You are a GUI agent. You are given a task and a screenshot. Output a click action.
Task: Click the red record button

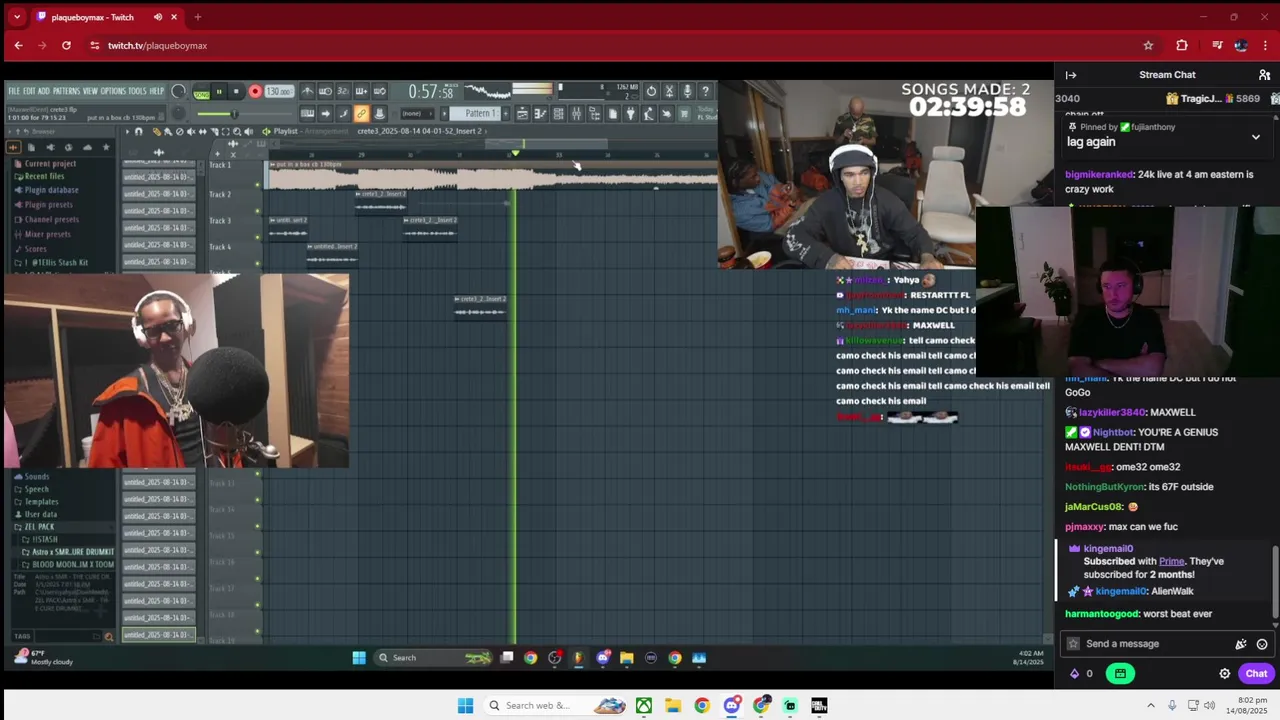[255, 92]
